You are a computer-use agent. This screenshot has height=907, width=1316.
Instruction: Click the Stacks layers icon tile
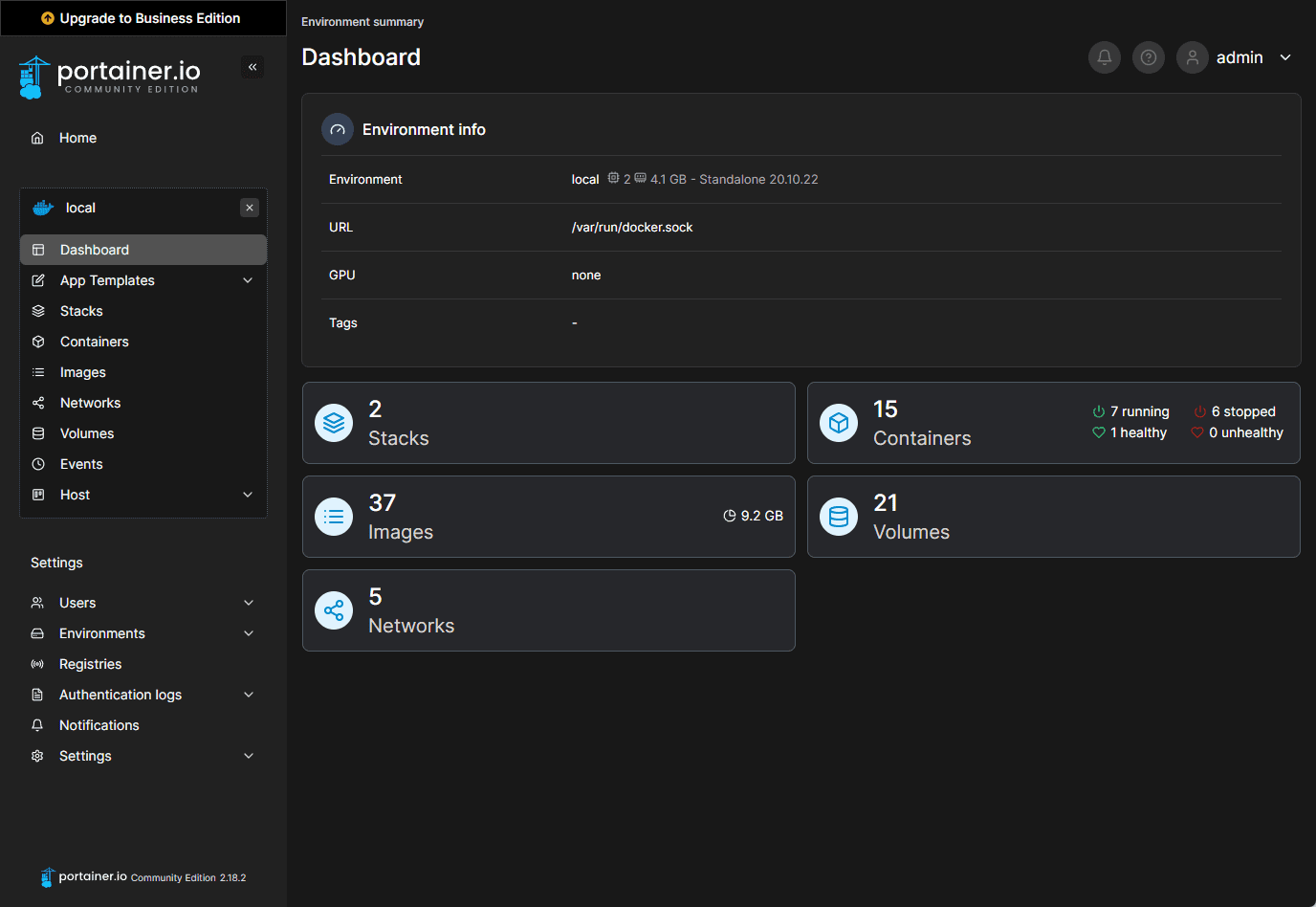[334, 423]
